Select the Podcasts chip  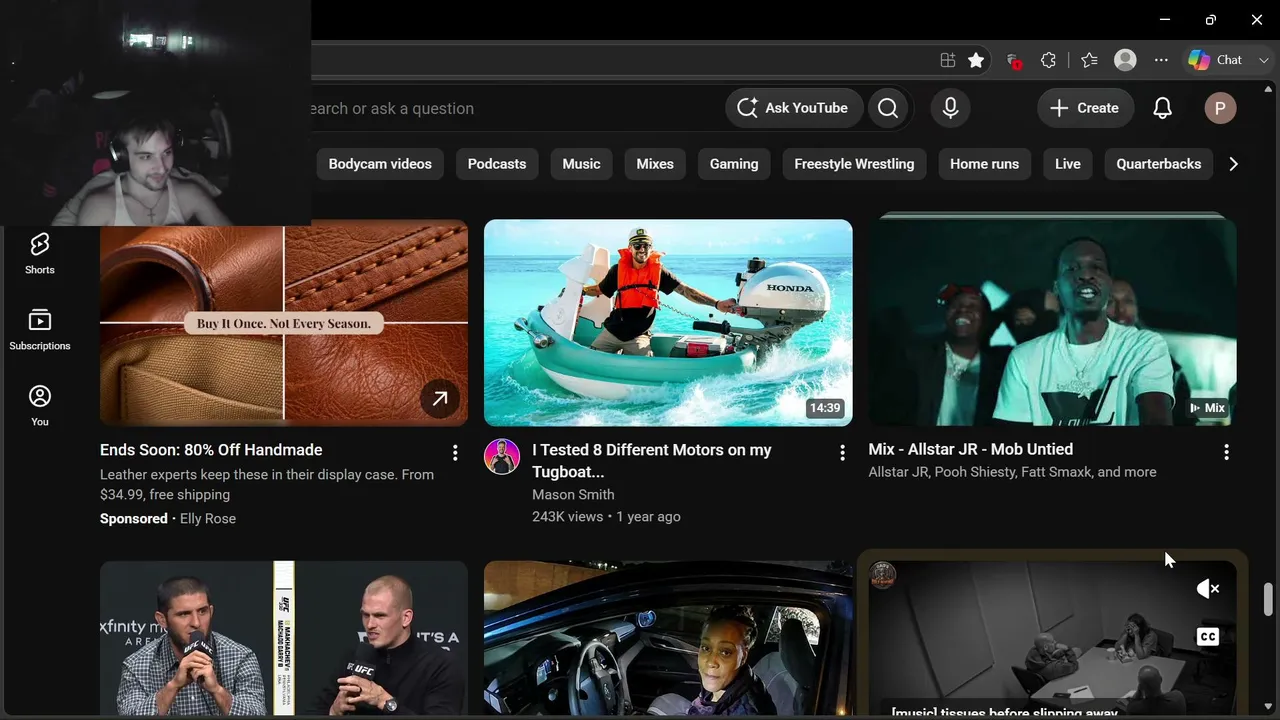click(x=497, y=164)
